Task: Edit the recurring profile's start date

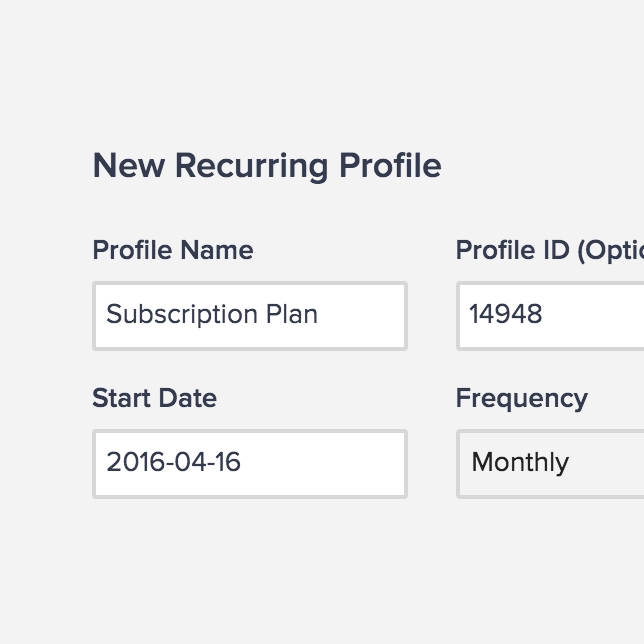Action: pyautogui.click(x=250, y=464)
